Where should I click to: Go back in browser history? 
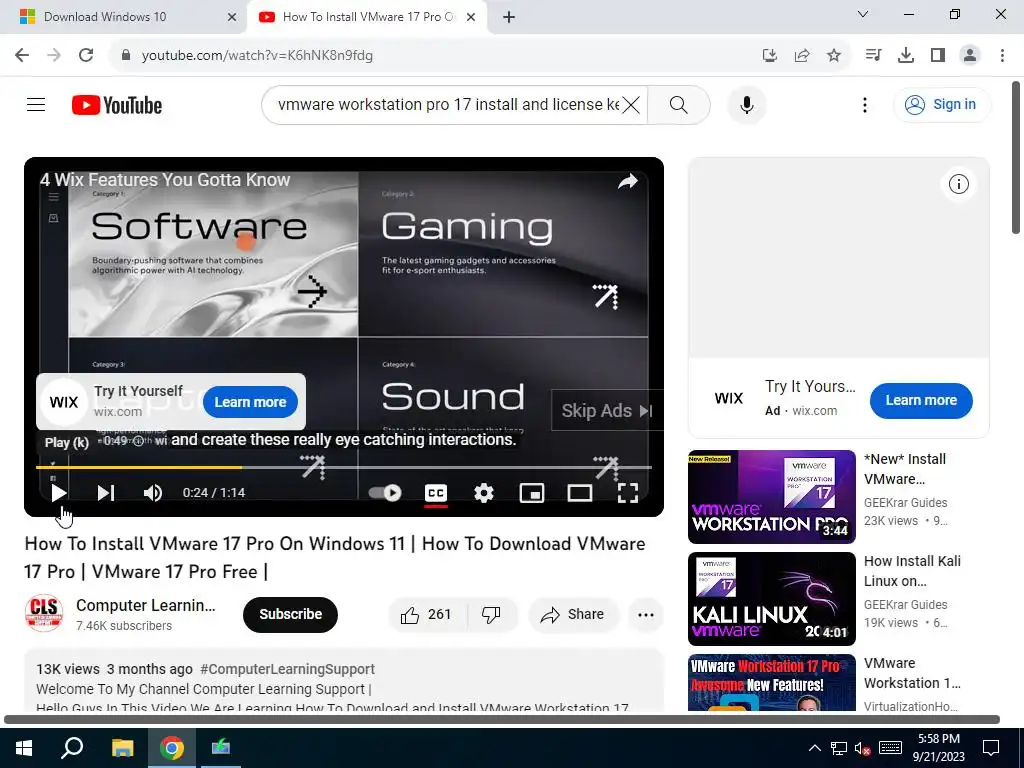(22, 55)
